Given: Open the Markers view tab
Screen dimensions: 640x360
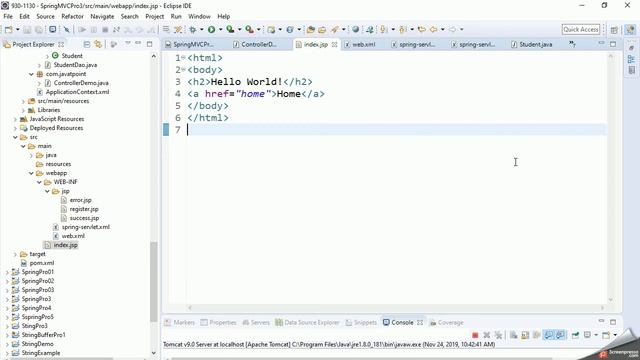Looking at the screenshot, I should click(180, 322).
